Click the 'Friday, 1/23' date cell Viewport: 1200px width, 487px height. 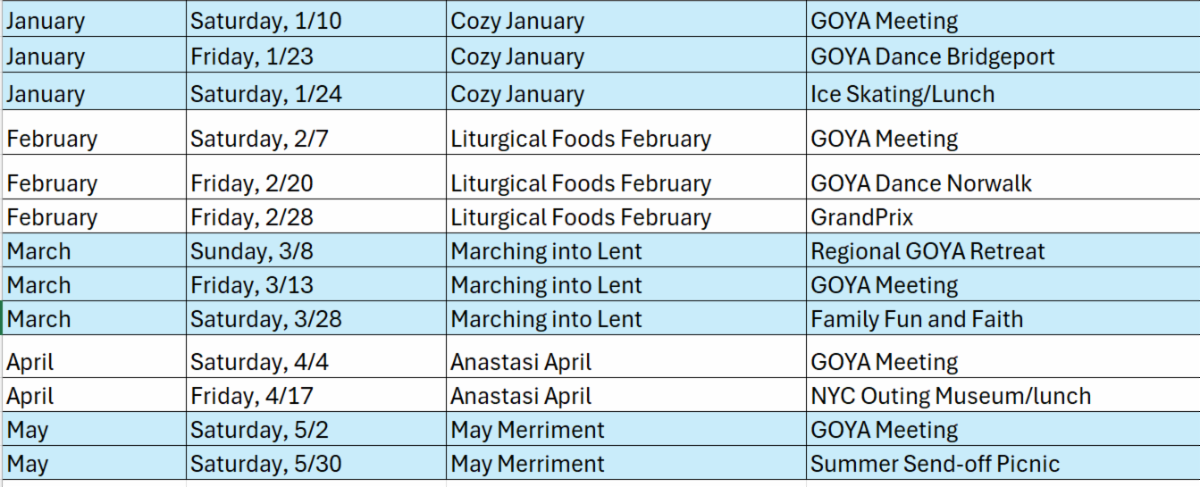(251, 56)
